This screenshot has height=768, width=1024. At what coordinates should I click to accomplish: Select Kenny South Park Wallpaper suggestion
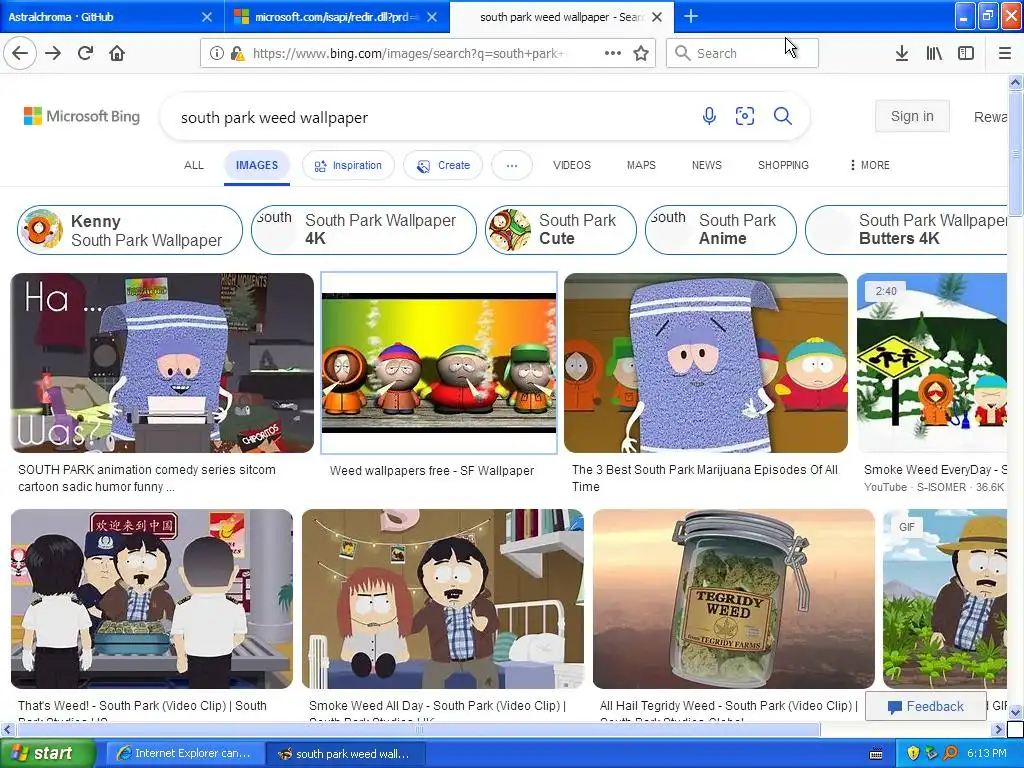point(130,230)
